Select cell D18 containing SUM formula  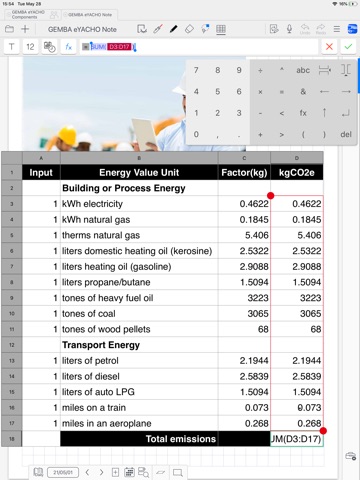pos(297,439)
